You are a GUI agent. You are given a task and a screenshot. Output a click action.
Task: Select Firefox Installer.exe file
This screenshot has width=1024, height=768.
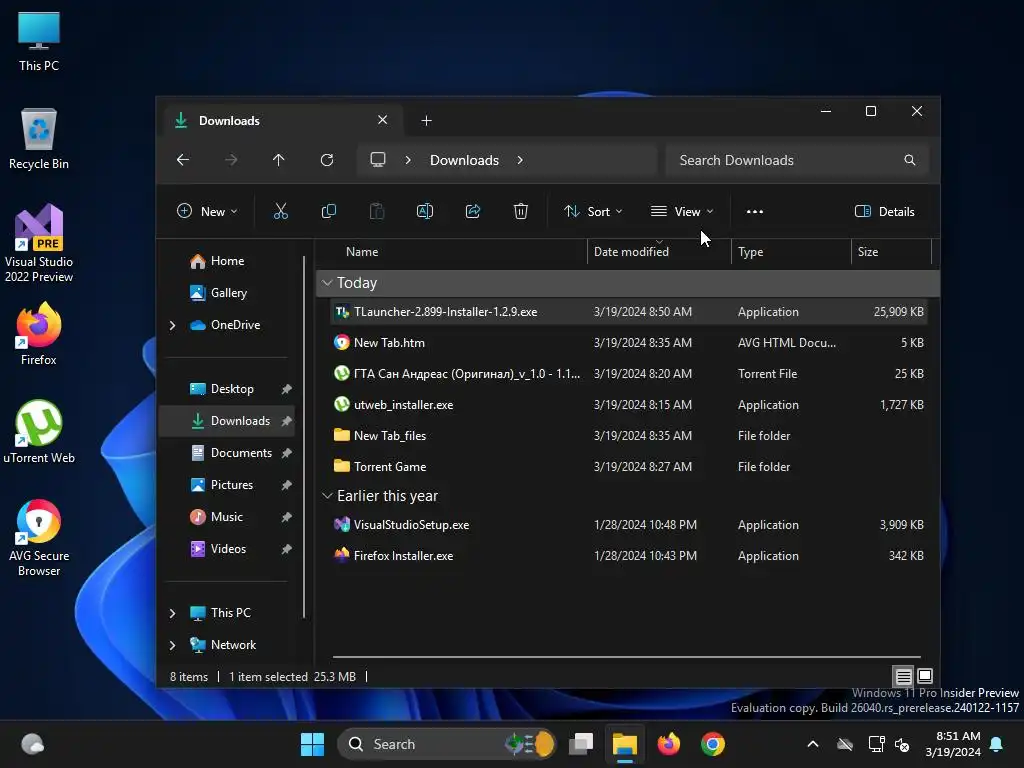(628, 555)
